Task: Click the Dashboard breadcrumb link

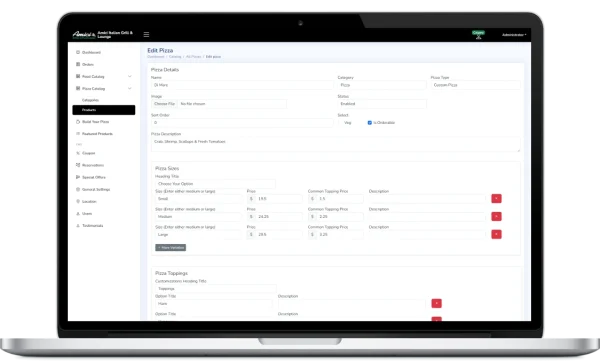Action: (156, 57)
